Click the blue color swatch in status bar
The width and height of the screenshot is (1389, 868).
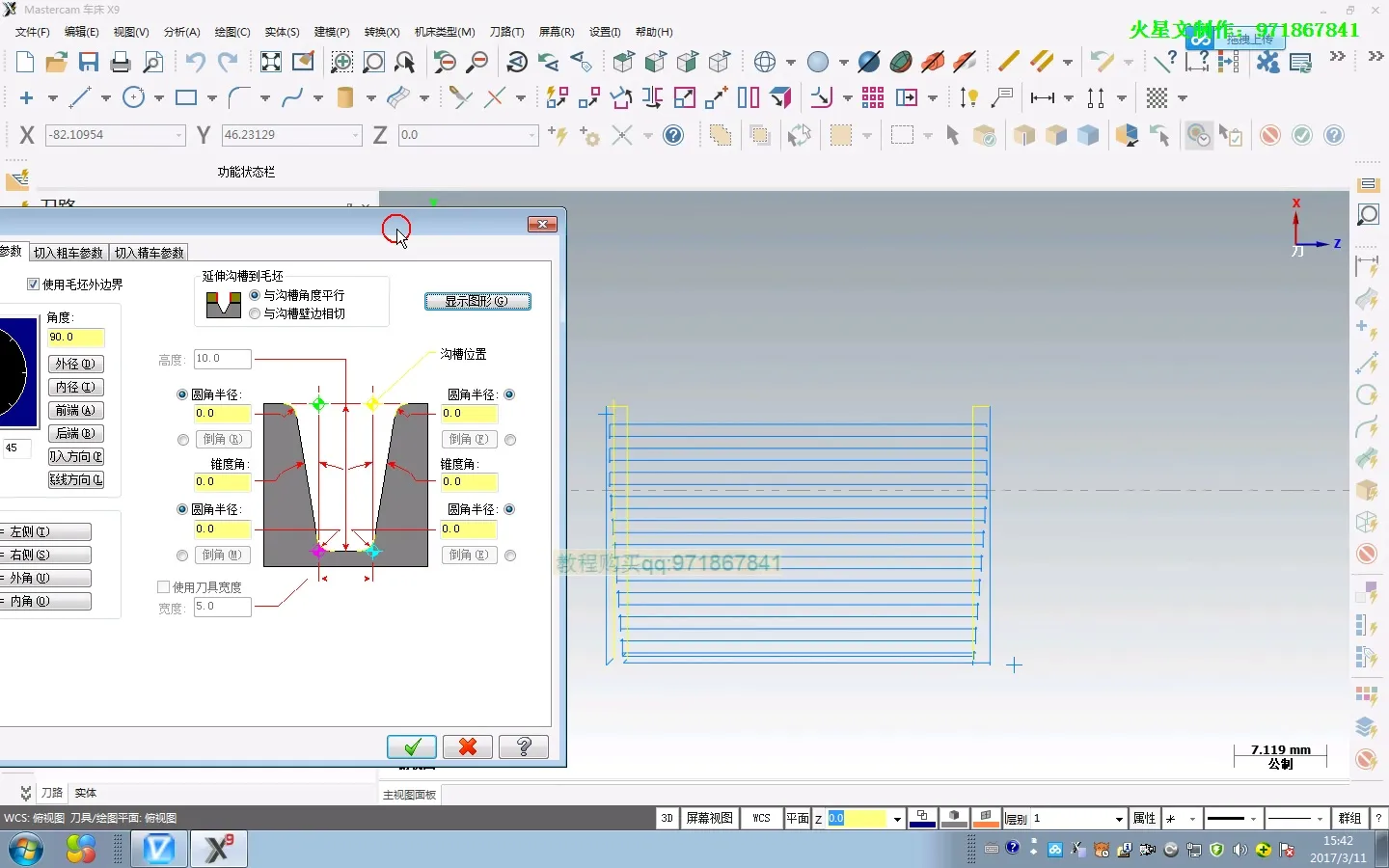(x=922, y=819)
